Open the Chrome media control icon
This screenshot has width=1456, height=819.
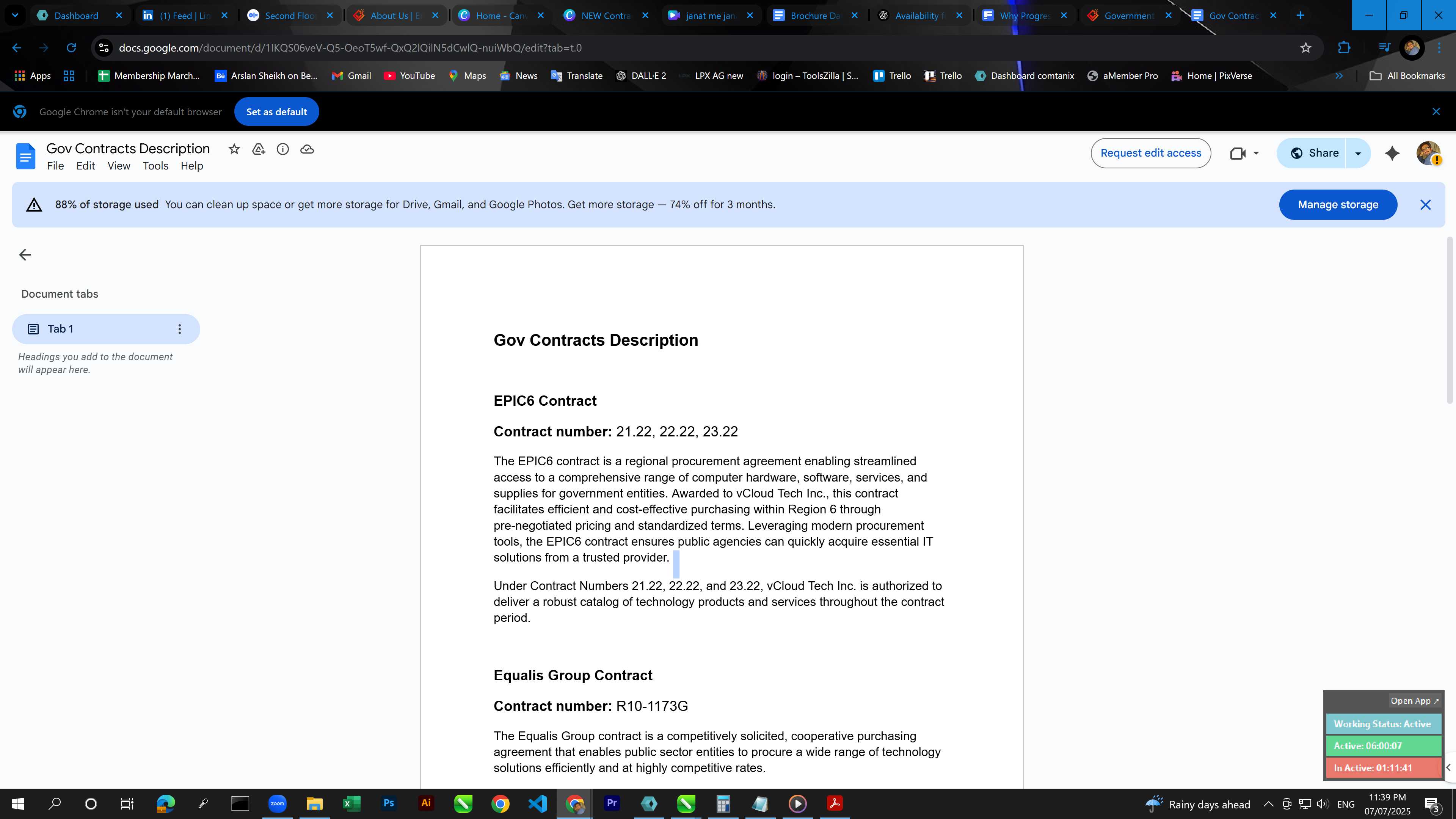[x=1384, y=48]
